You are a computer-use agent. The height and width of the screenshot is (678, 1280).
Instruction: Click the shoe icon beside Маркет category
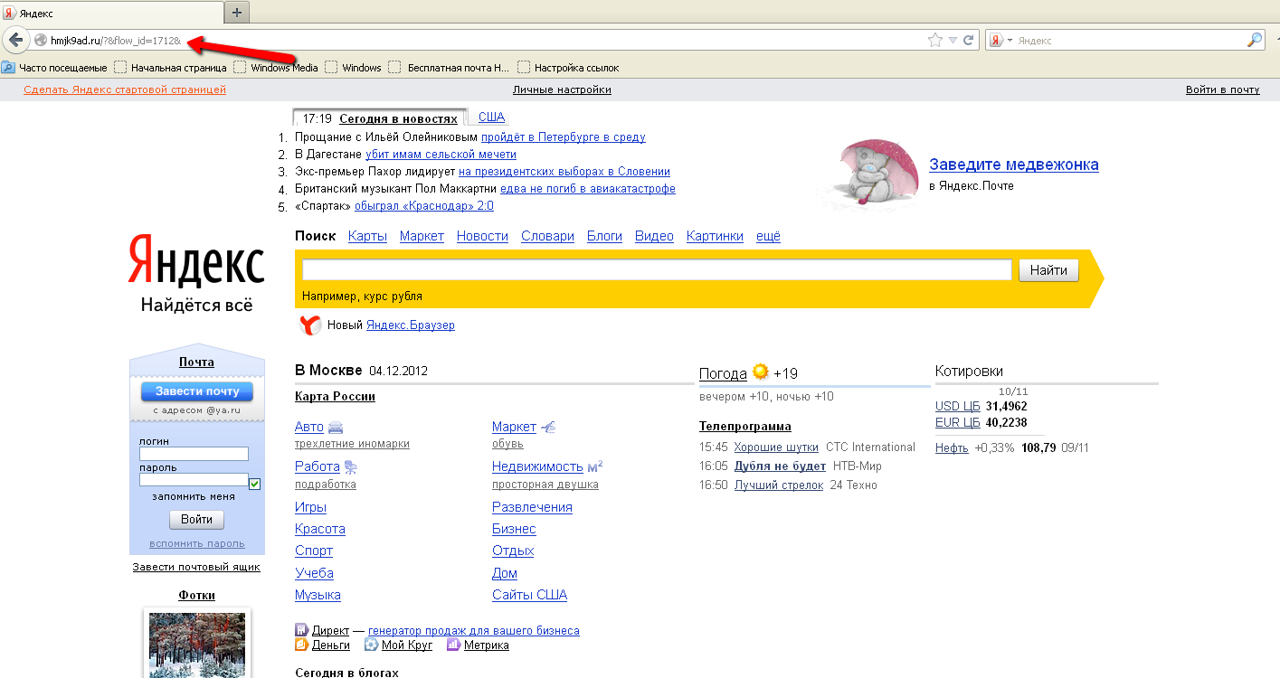click(549, 427)
